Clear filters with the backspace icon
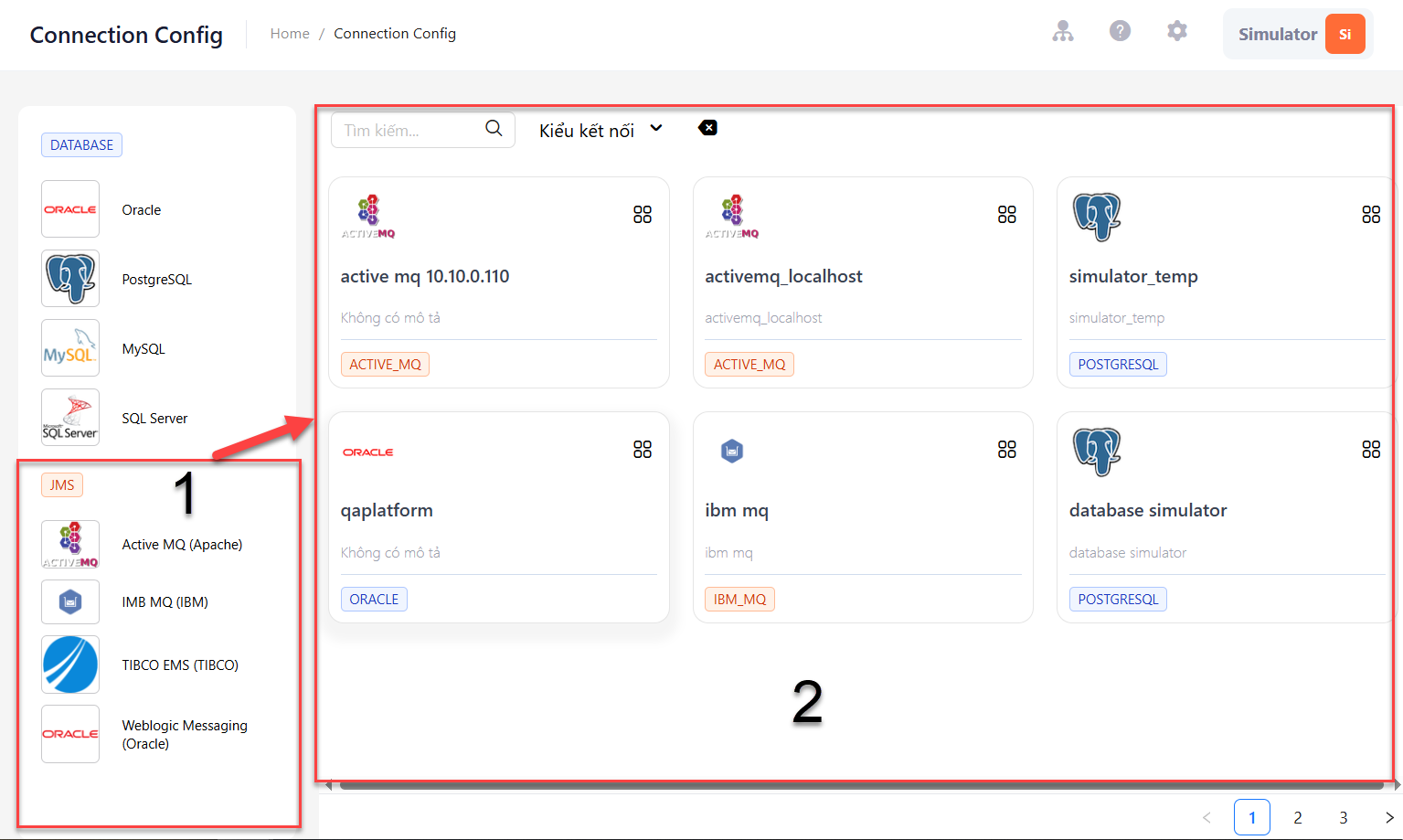1403x840 pixels. coord(707,128)
